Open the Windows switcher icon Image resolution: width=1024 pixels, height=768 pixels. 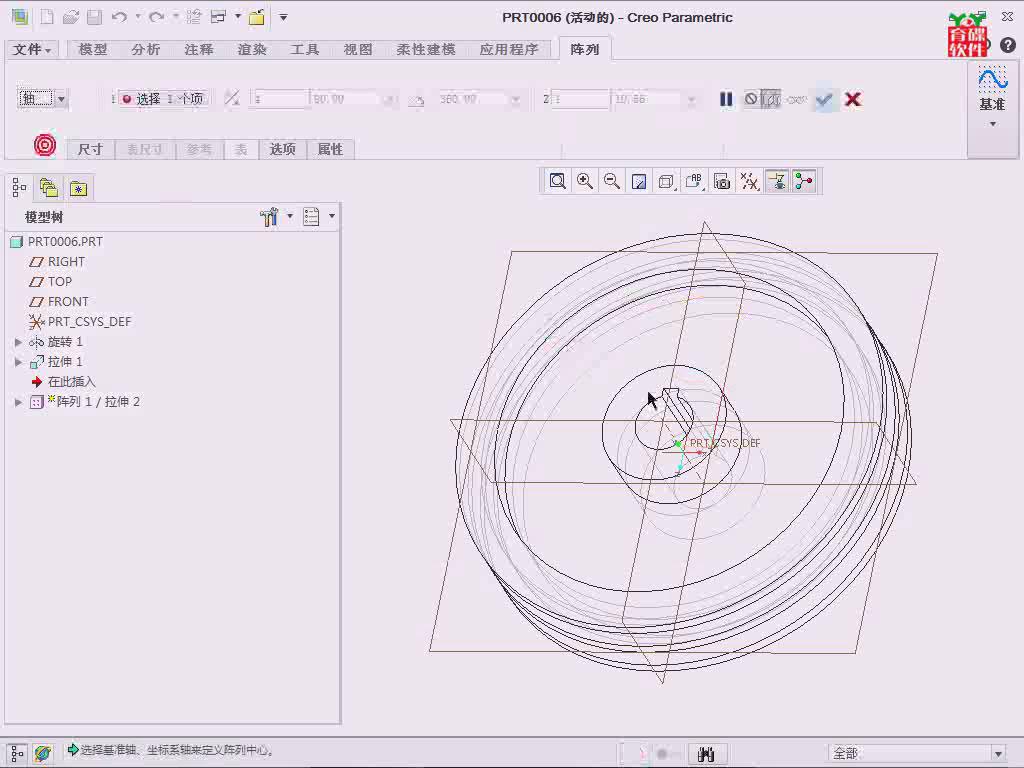pos(219,17)
